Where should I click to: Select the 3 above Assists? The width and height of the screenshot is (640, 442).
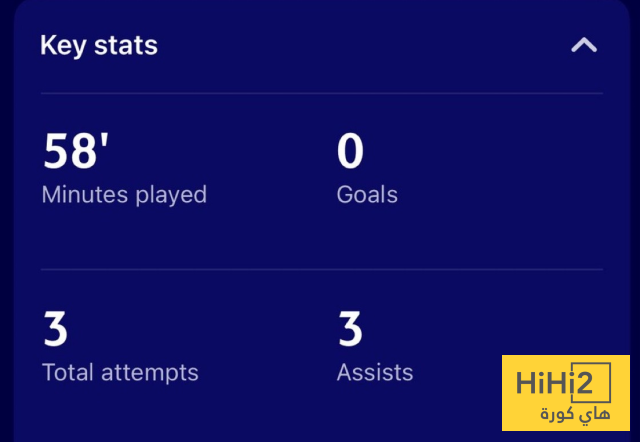pyautogui.click(x=350, y=330)
